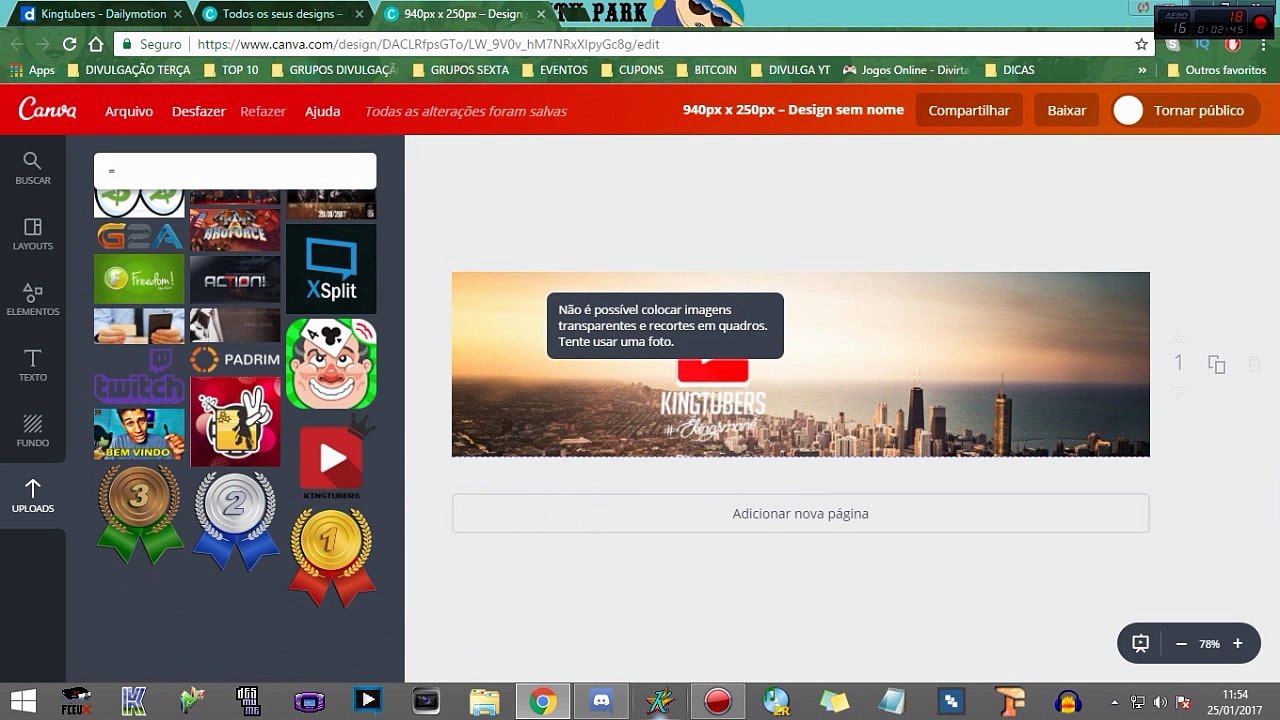
Task: Open DIVULGAÇÃO TERÇA bookmark folder
Action: 130,70
